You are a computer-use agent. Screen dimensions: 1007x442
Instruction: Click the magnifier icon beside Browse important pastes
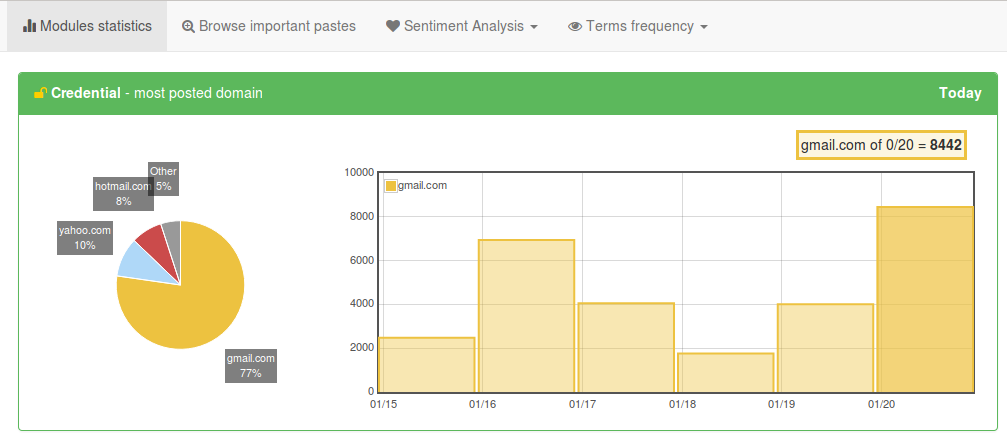click(x=188, y=26)
